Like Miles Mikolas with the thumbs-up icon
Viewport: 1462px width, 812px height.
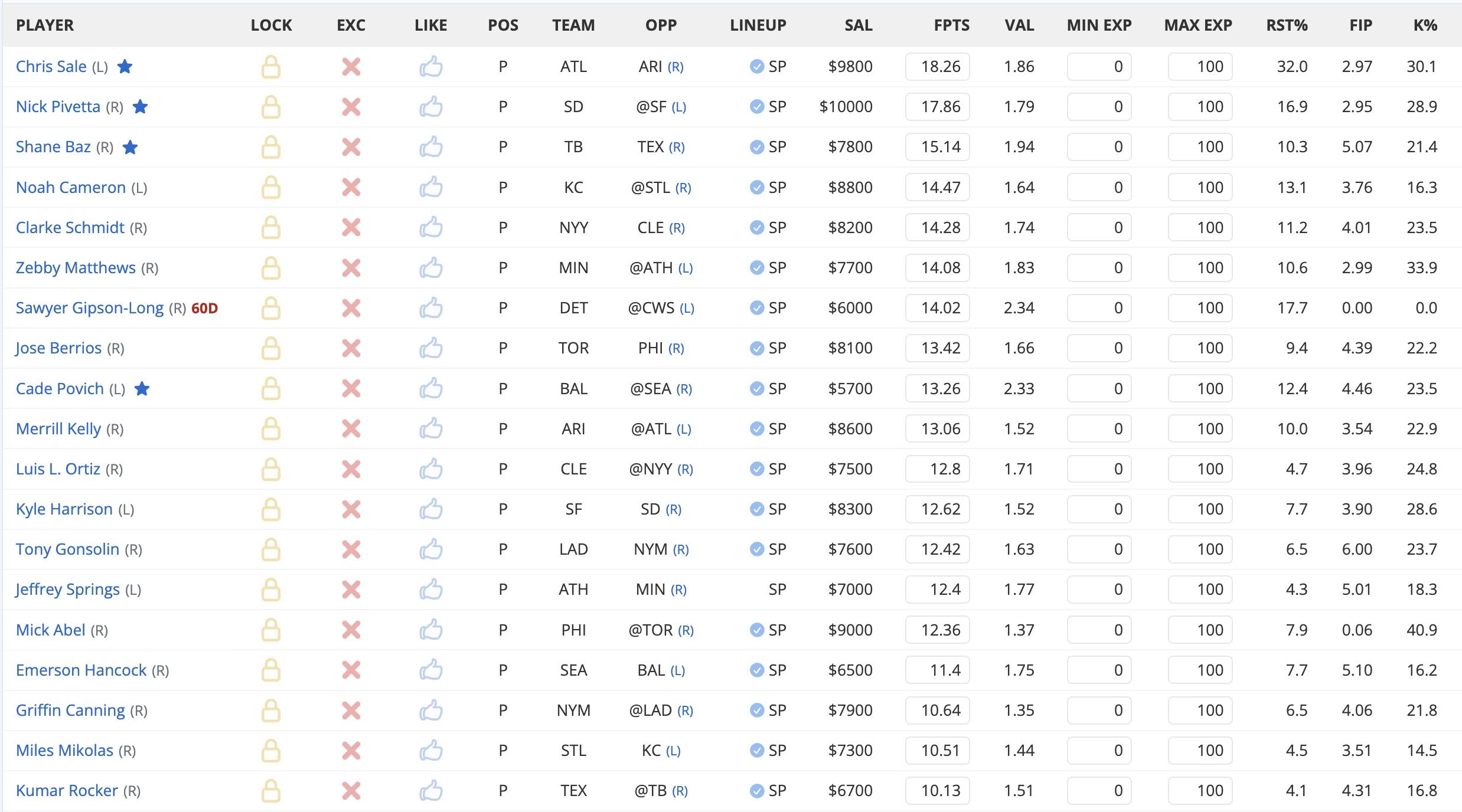click(x=431, y=751)
